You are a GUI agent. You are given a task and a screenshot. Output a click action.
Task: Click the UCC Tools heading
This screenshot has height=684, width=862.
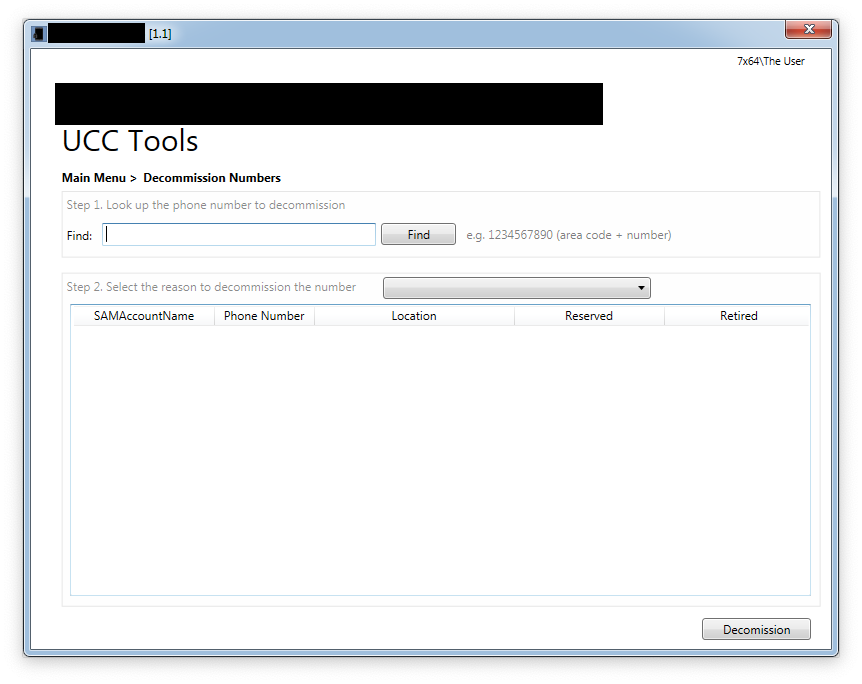click(130, 141)
